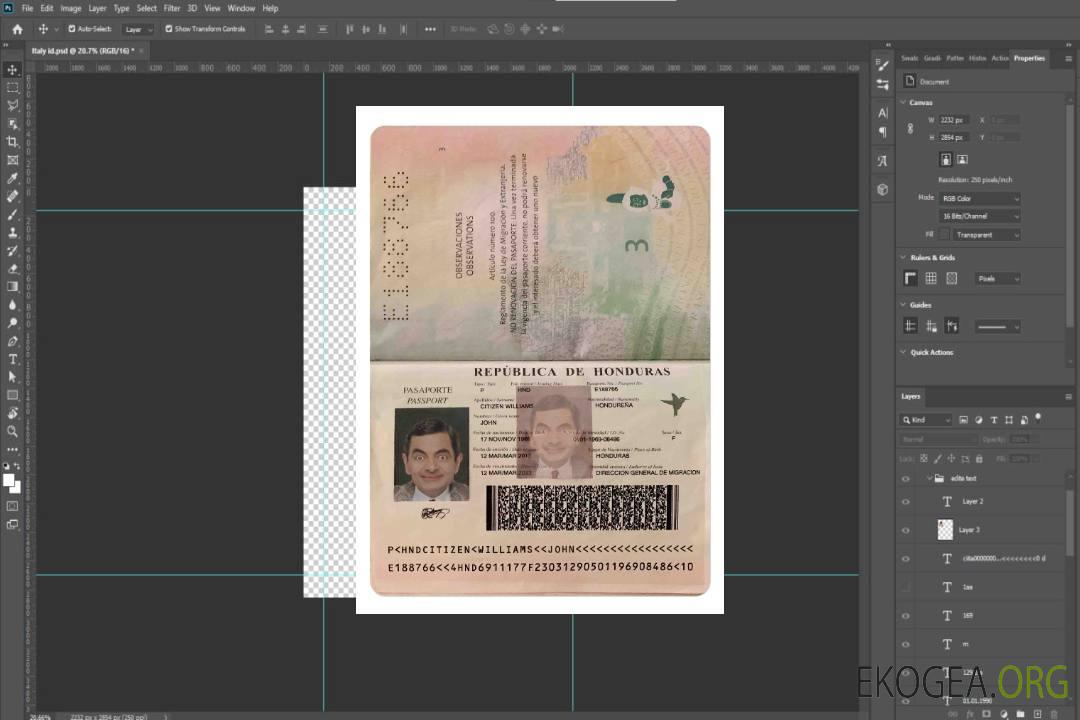Collapse the 'adita text' layer group
Screen dimensions: 1080x720
pos(929,478)
